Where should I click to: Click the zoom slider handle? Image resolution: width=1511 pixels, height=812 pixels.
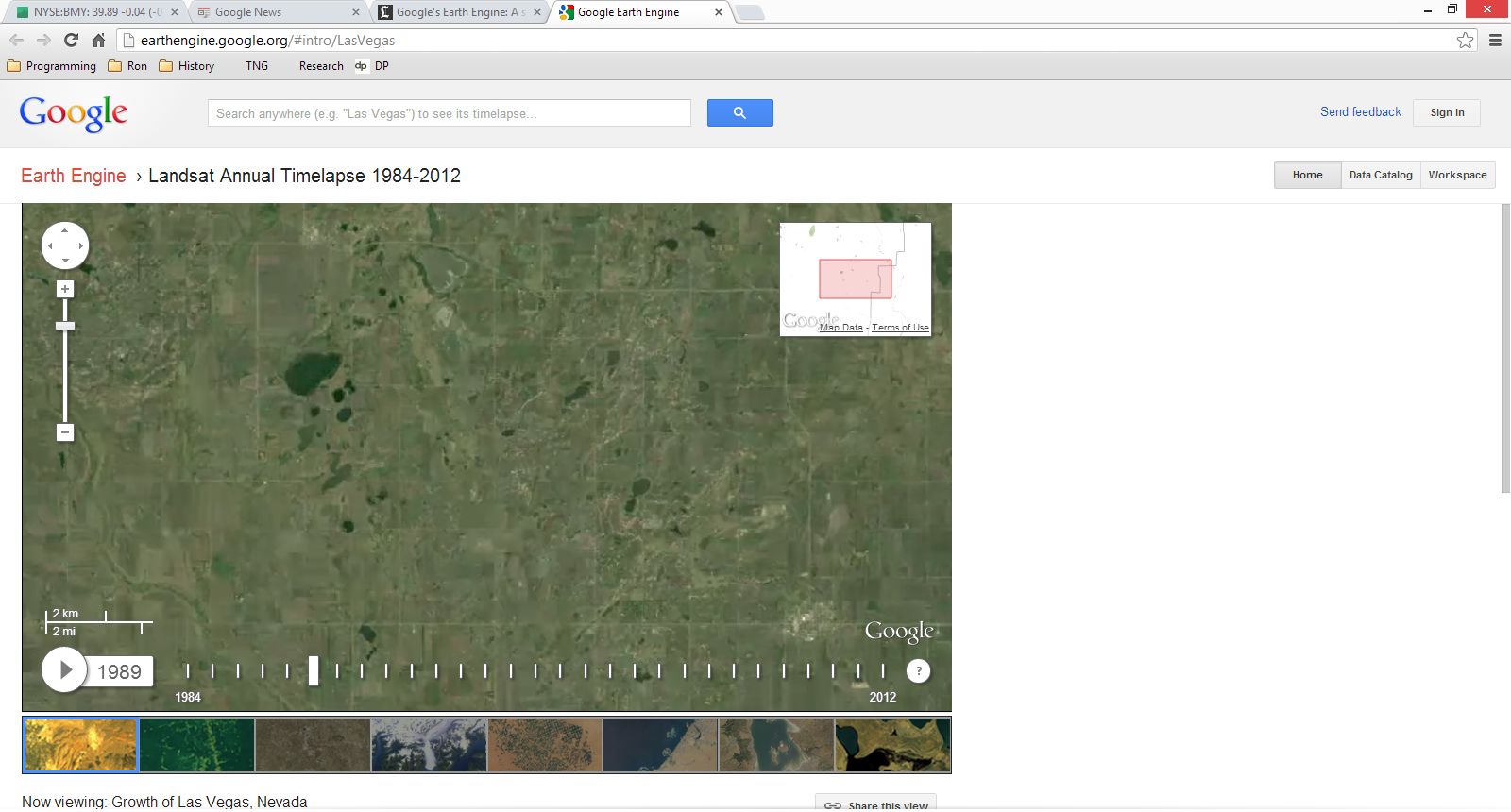(65, 326)
